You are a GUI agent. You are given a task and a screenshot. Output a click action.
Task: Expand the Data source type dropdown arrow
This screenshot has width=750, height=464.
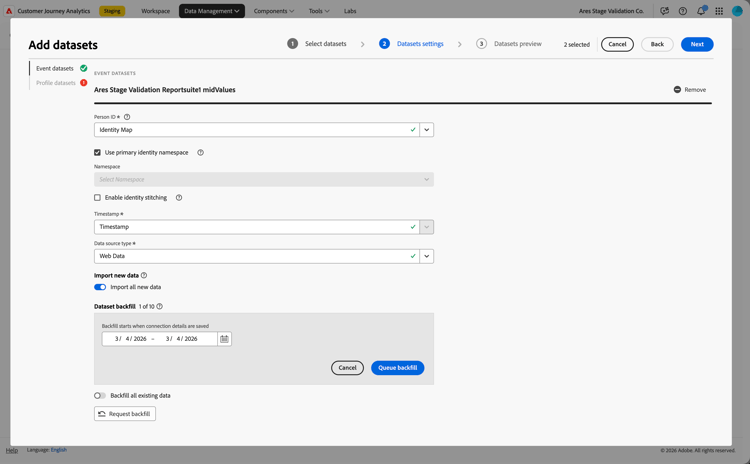[427, 256]
